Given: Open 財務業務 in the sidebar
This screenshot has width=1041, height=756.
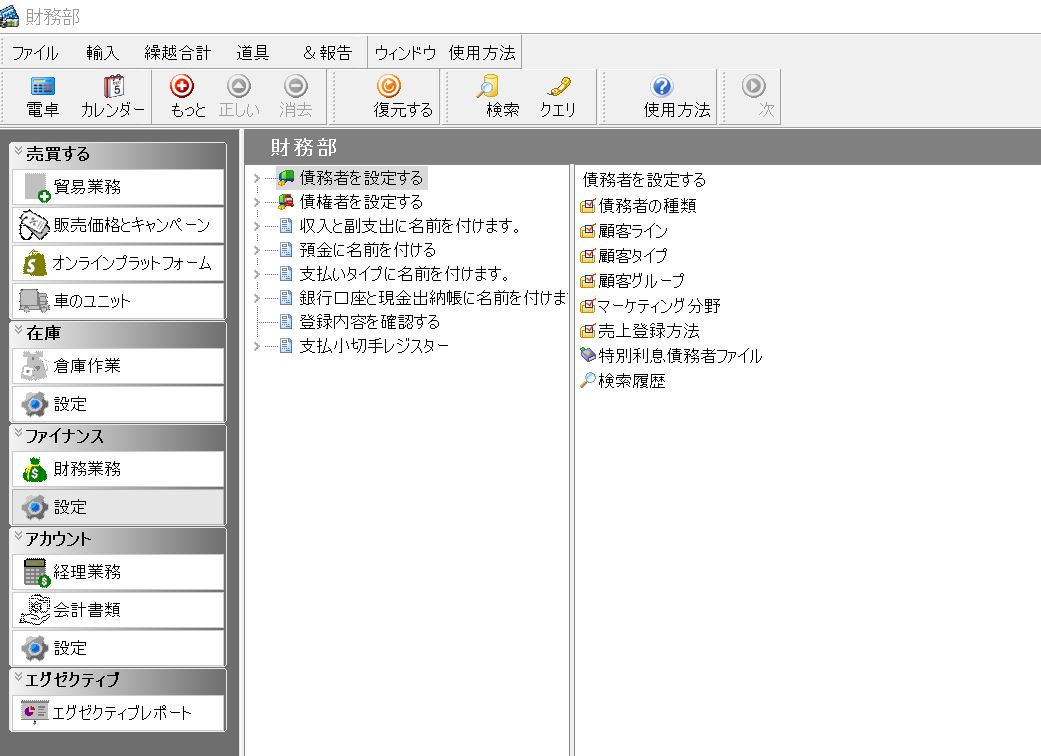Looking at the screenshot, I should pyautogui.click(x=118, y=469).
